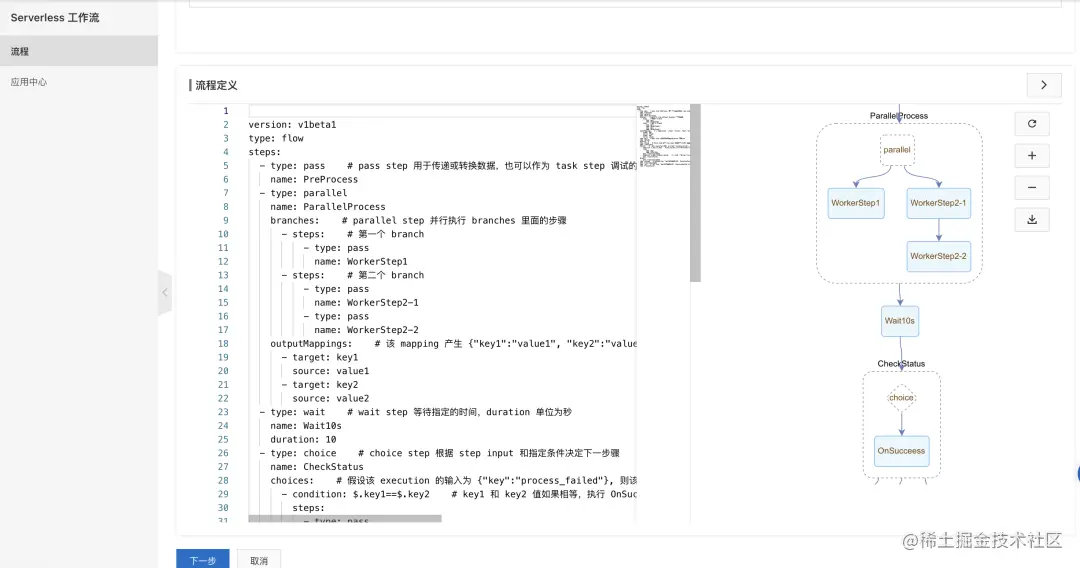Click the CheckStatus label in diagram
Viewport: 1080px width, 568px height.
tap(901, 364)
